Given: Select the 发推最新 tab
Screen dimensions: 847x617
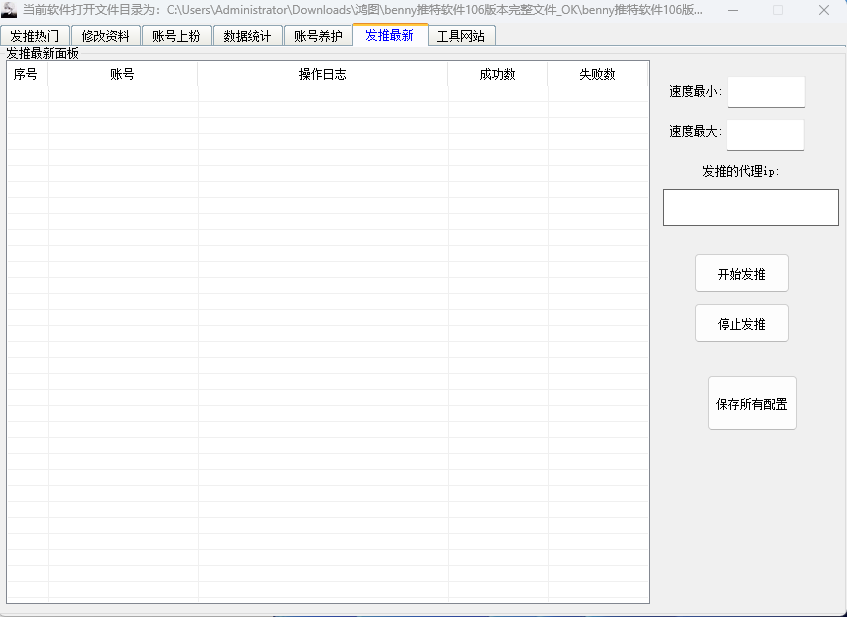Looking at the screenshot, I should coord(390,35).
